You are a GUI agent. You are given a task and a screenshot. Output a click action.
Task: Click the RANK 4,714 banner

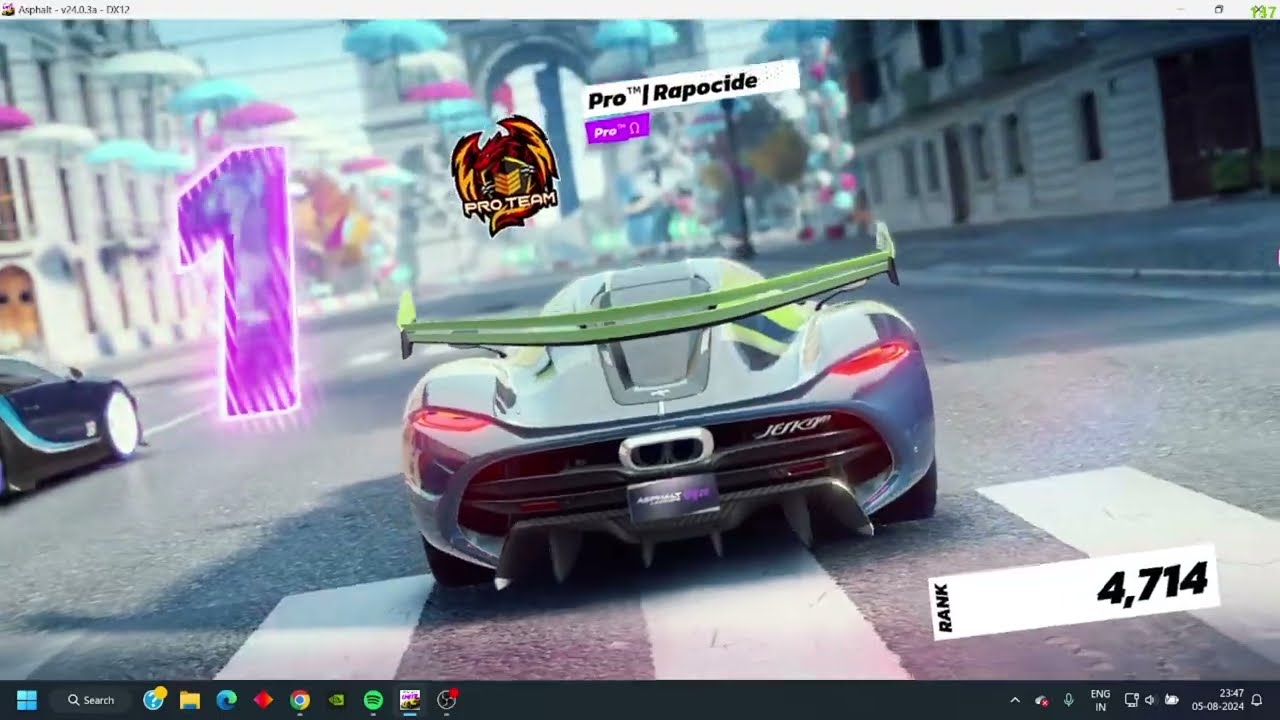(x=1075, y=592)
